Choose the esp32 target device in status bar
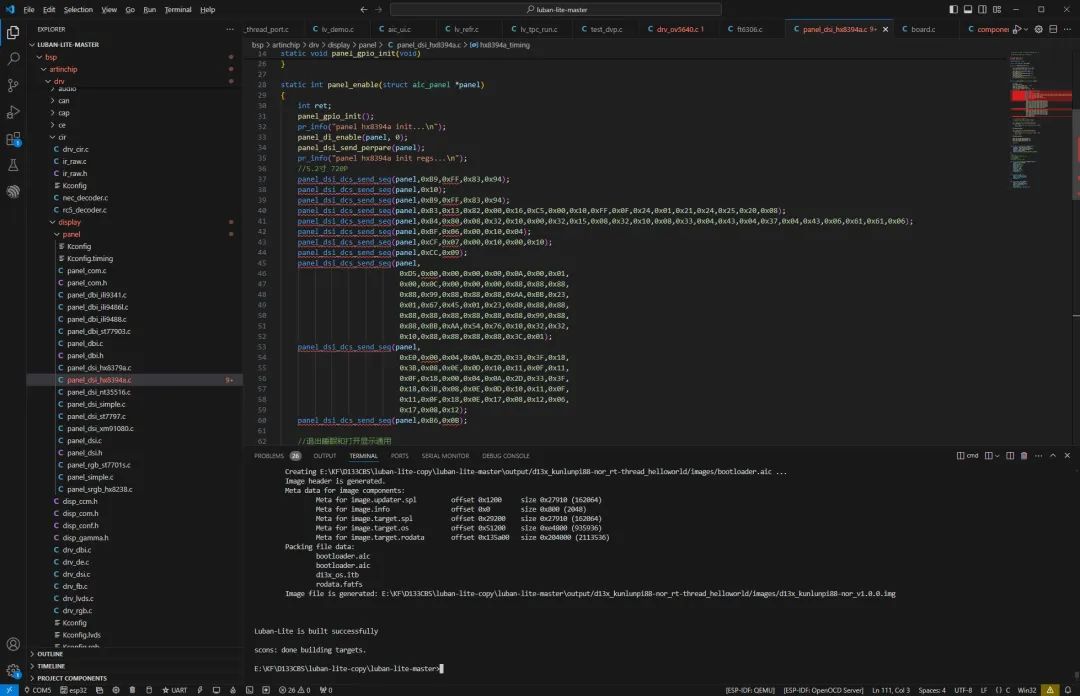 click(73, 690)
